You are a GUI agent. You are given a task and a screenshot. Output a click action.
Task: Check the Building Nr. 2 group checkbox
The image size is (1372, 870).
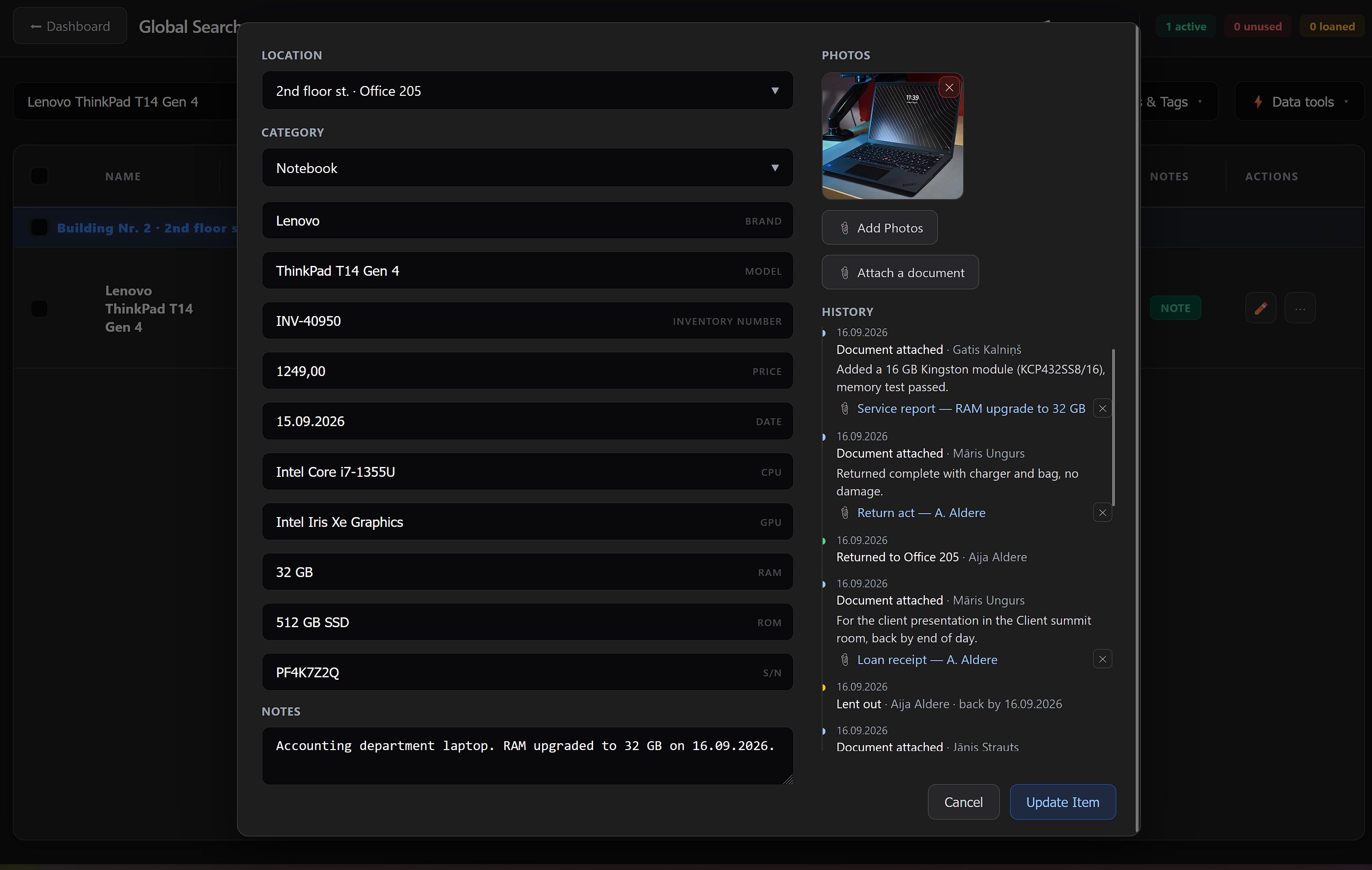(39, 227)
